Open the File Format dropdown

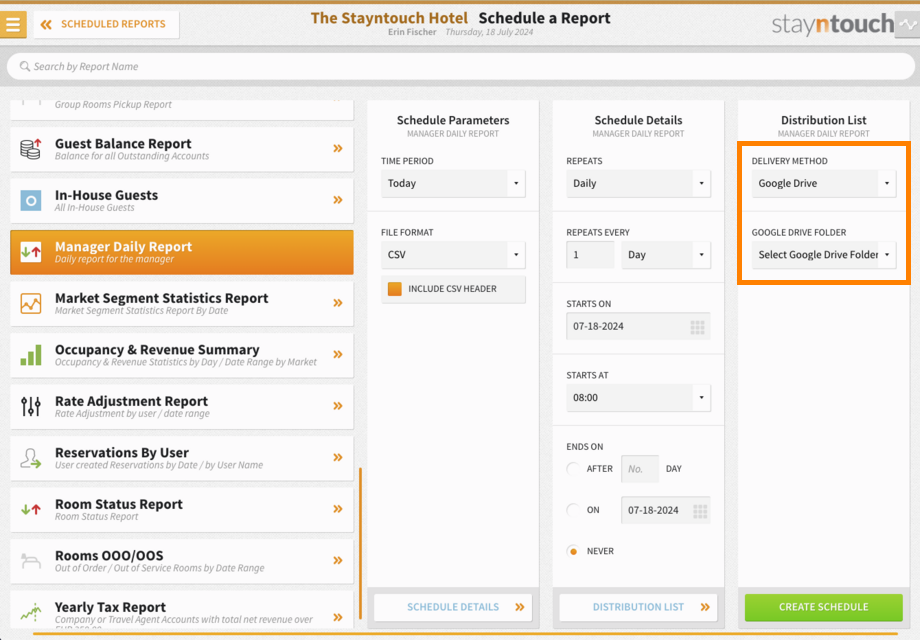[453, 255]
